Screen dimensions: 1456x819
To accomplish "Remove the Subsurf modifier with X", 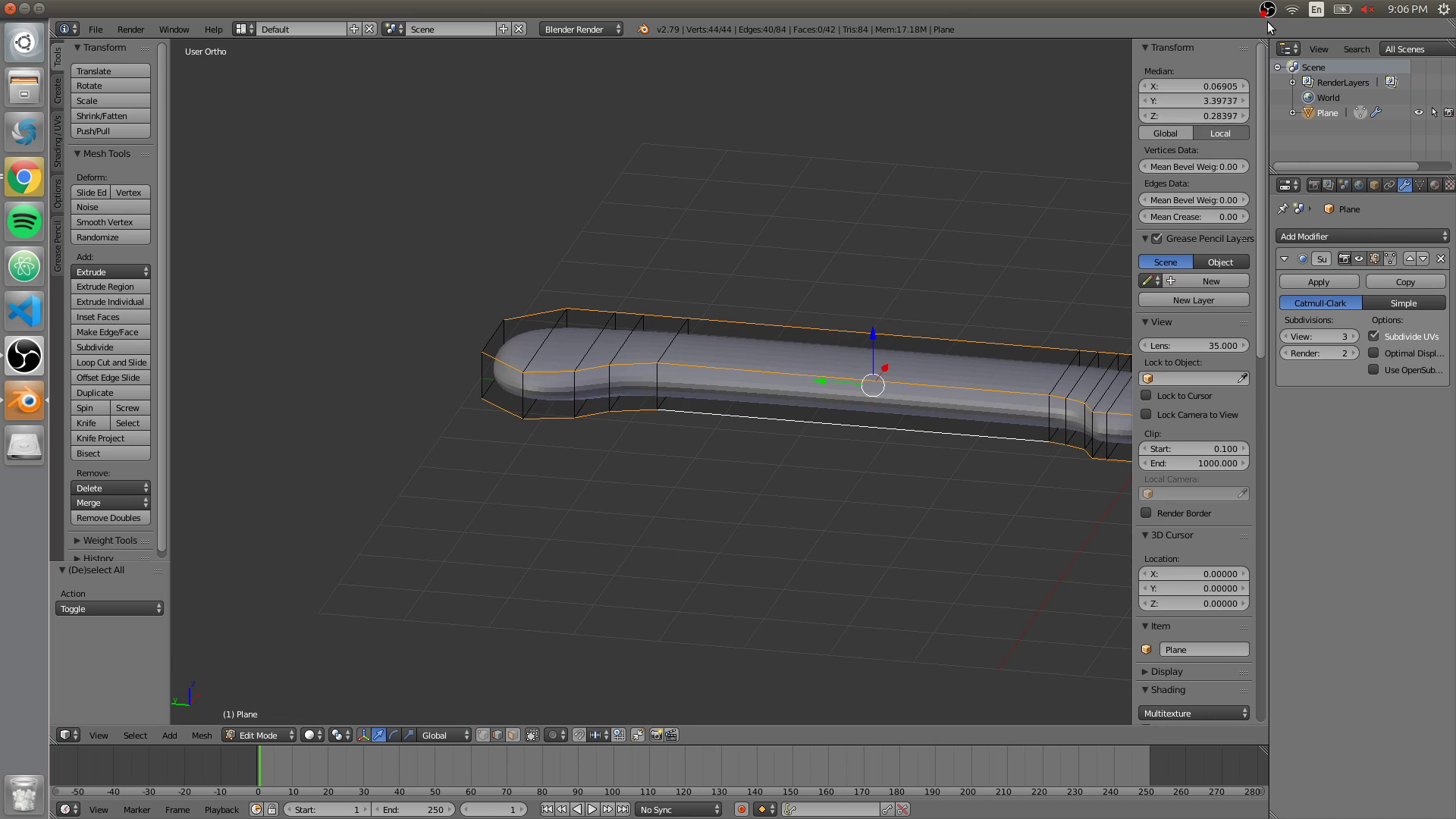I will 1441,259.
